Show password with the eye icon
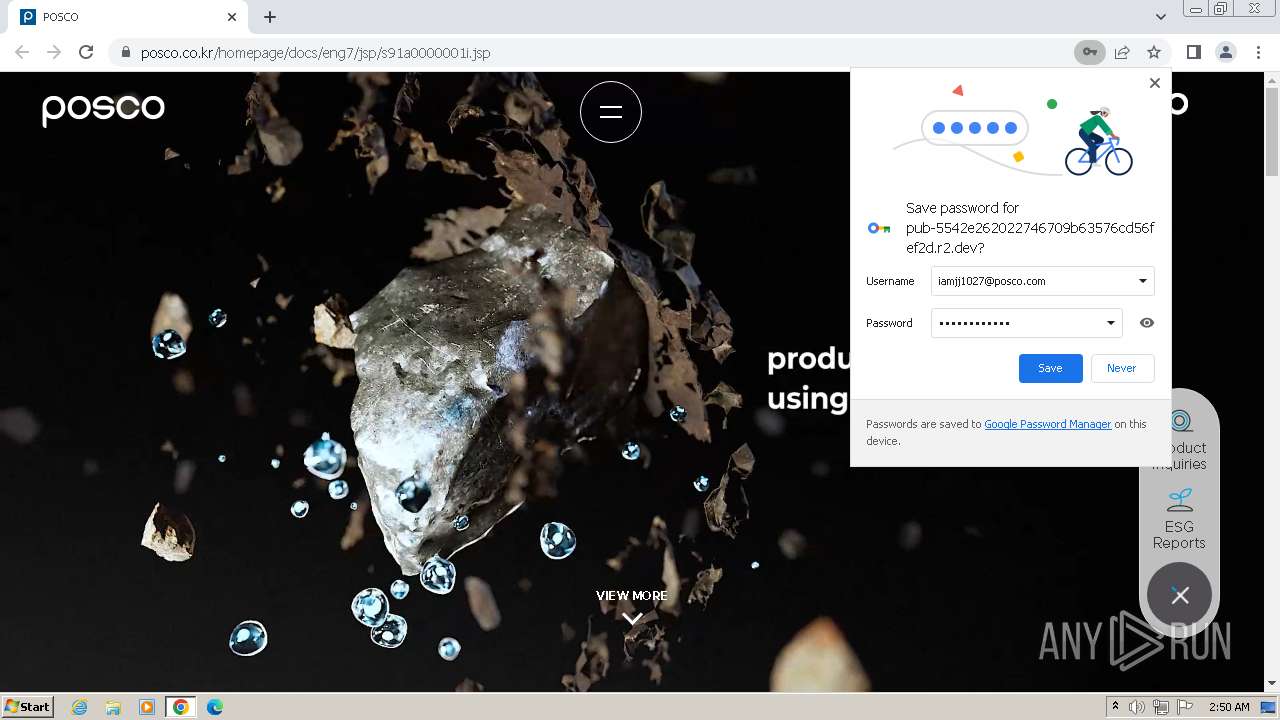1280x720 pixels. pos(1147,323)
